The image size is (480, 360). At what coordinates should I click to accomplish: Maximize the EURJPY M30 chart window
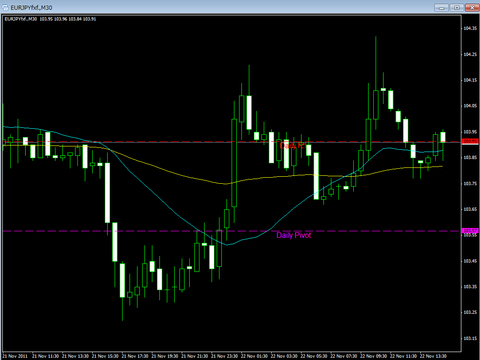[457, 7]
